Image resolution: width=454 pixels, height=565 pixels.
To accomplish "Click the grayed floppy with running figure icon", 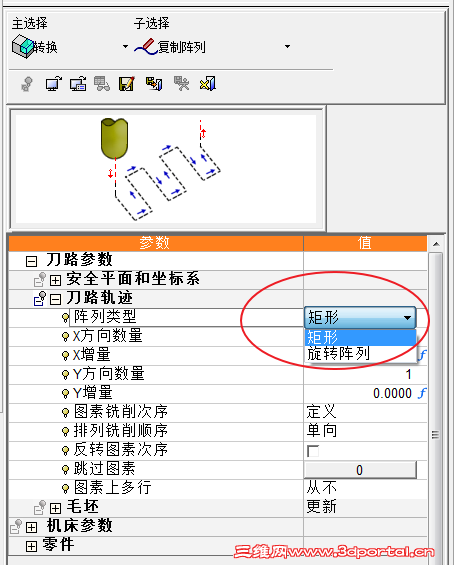I will coord(181,84).
